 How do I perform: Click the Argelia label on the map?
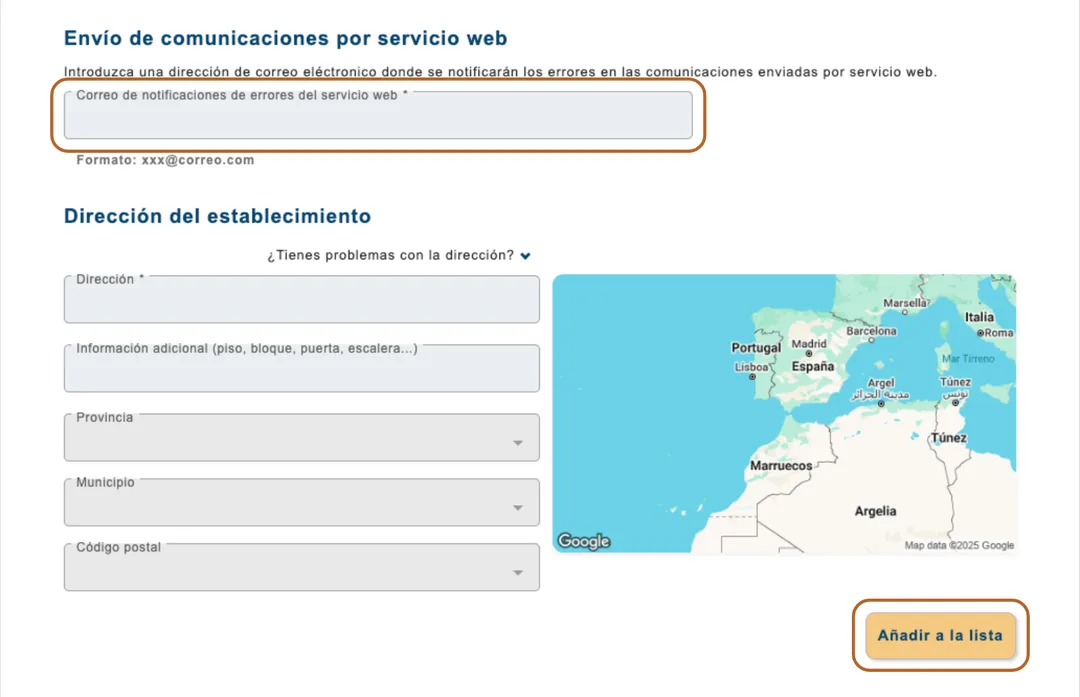pos(875,511)
